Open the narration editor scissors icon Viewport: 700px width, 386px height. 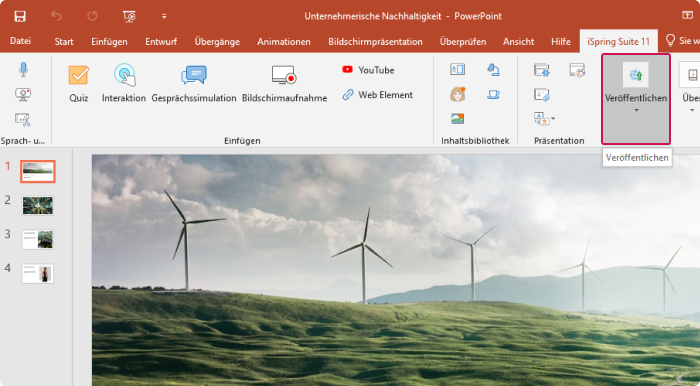23,120
